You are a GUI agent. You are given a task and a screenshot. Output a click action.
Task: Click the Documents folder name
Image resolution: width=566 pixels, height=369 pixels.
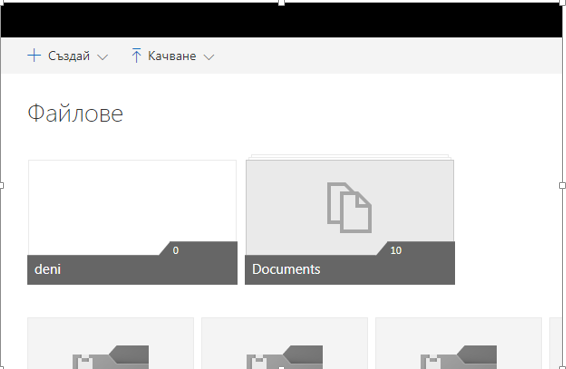[x=286, y=269]
